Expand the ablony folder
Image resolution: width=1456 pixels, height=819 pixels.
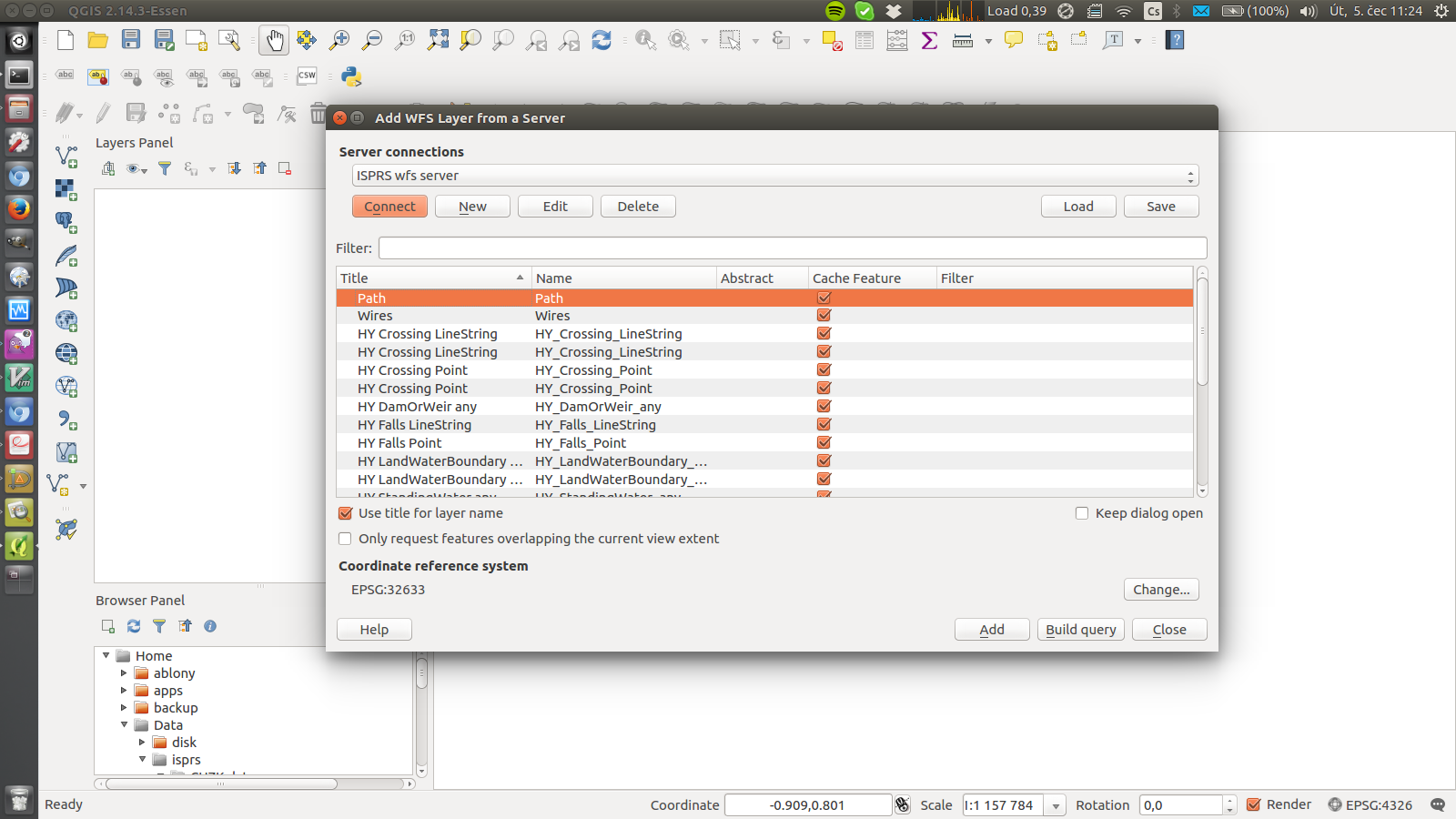point(124,673)
